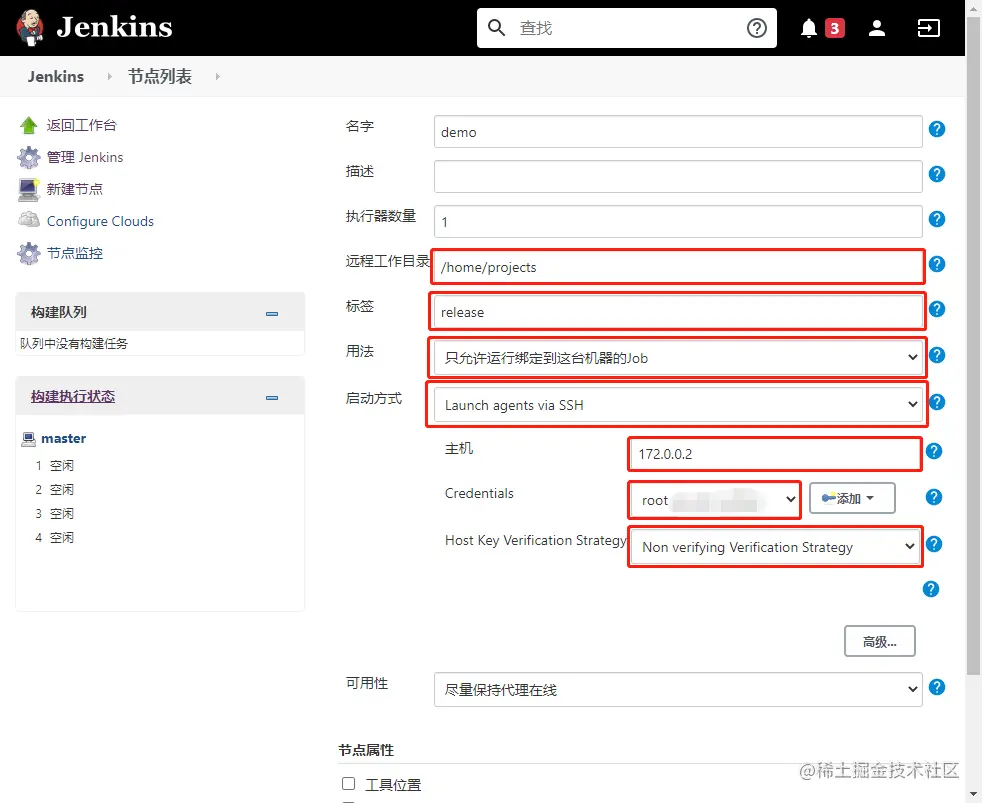
Task: Collapse the 构建队列 panel
Action: click(272, 314)
